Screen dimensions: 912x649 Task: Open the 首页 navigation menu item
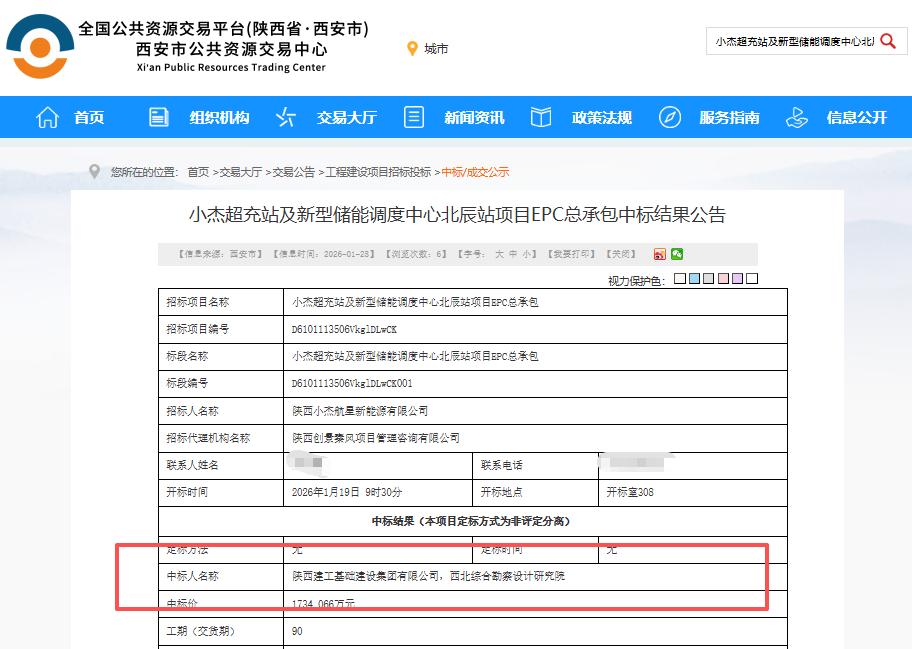[90, 117]
